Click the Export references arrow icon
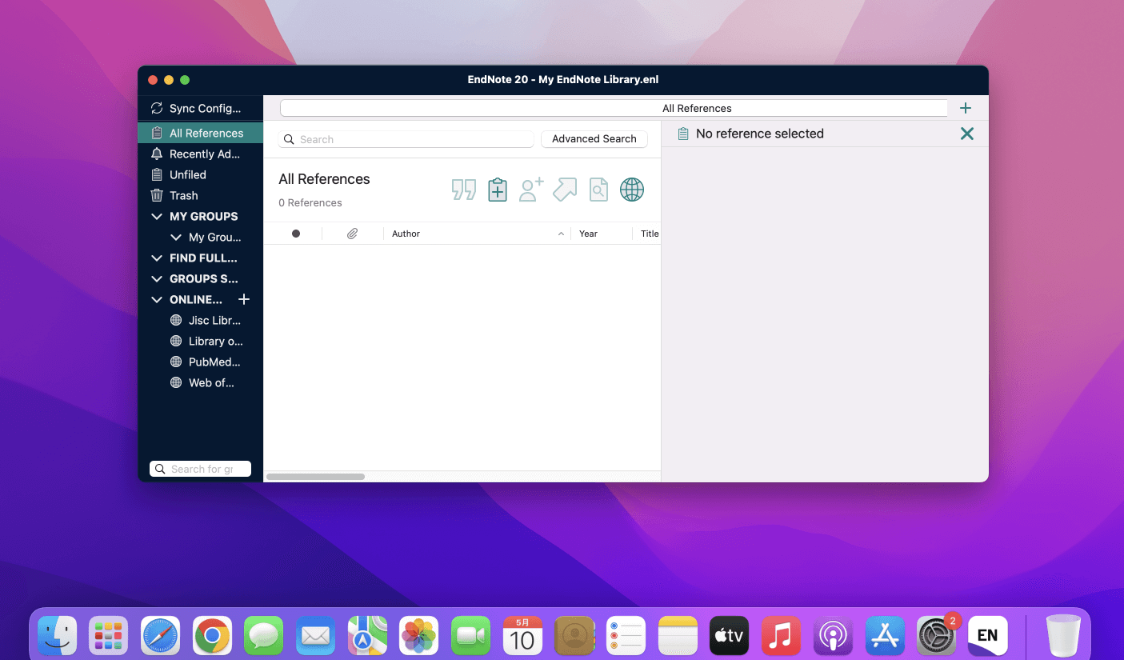Viewport: 1124px width, 660px height. point(565,190)
